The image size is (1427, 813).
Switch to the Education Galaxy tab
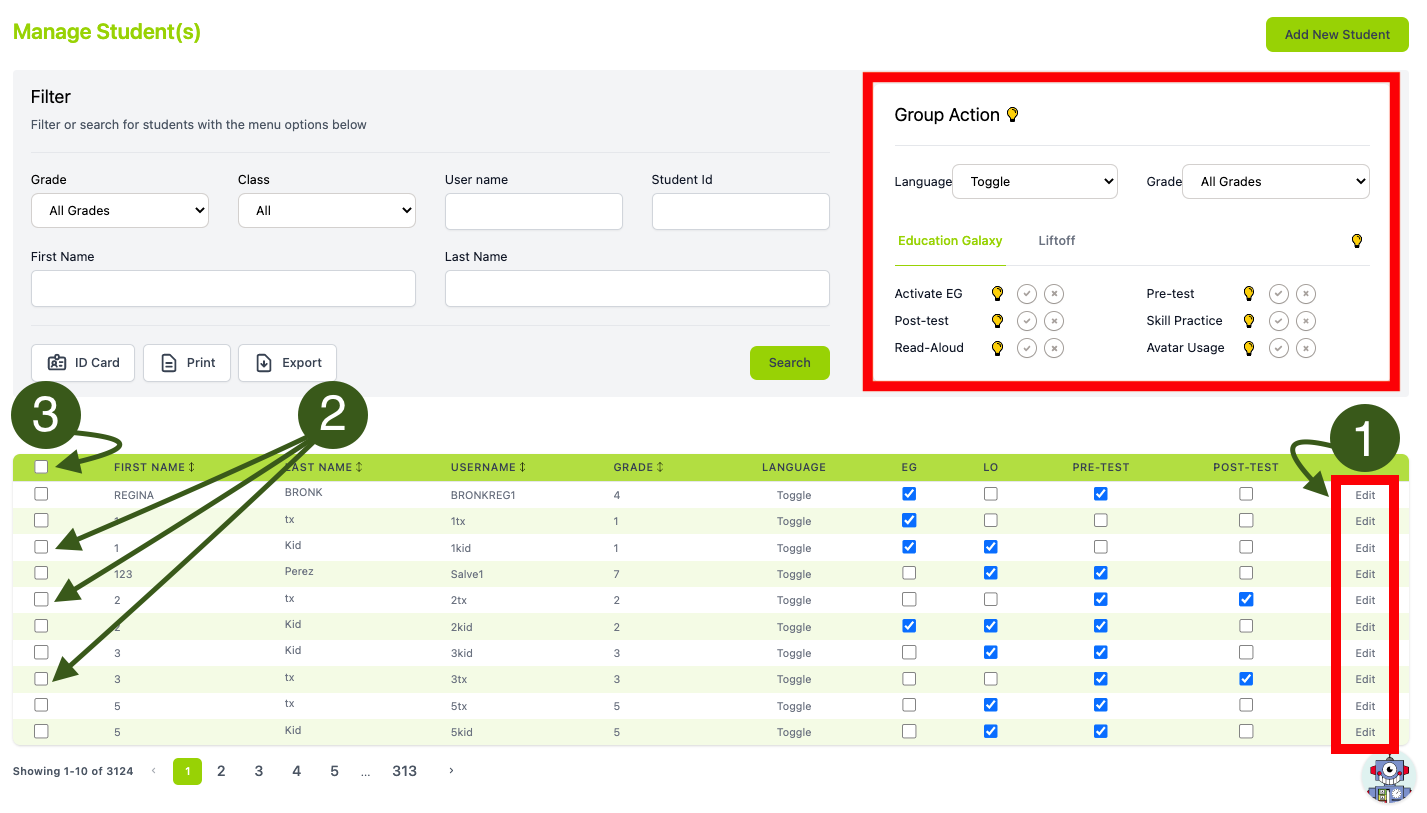click(x=950, y=241)
